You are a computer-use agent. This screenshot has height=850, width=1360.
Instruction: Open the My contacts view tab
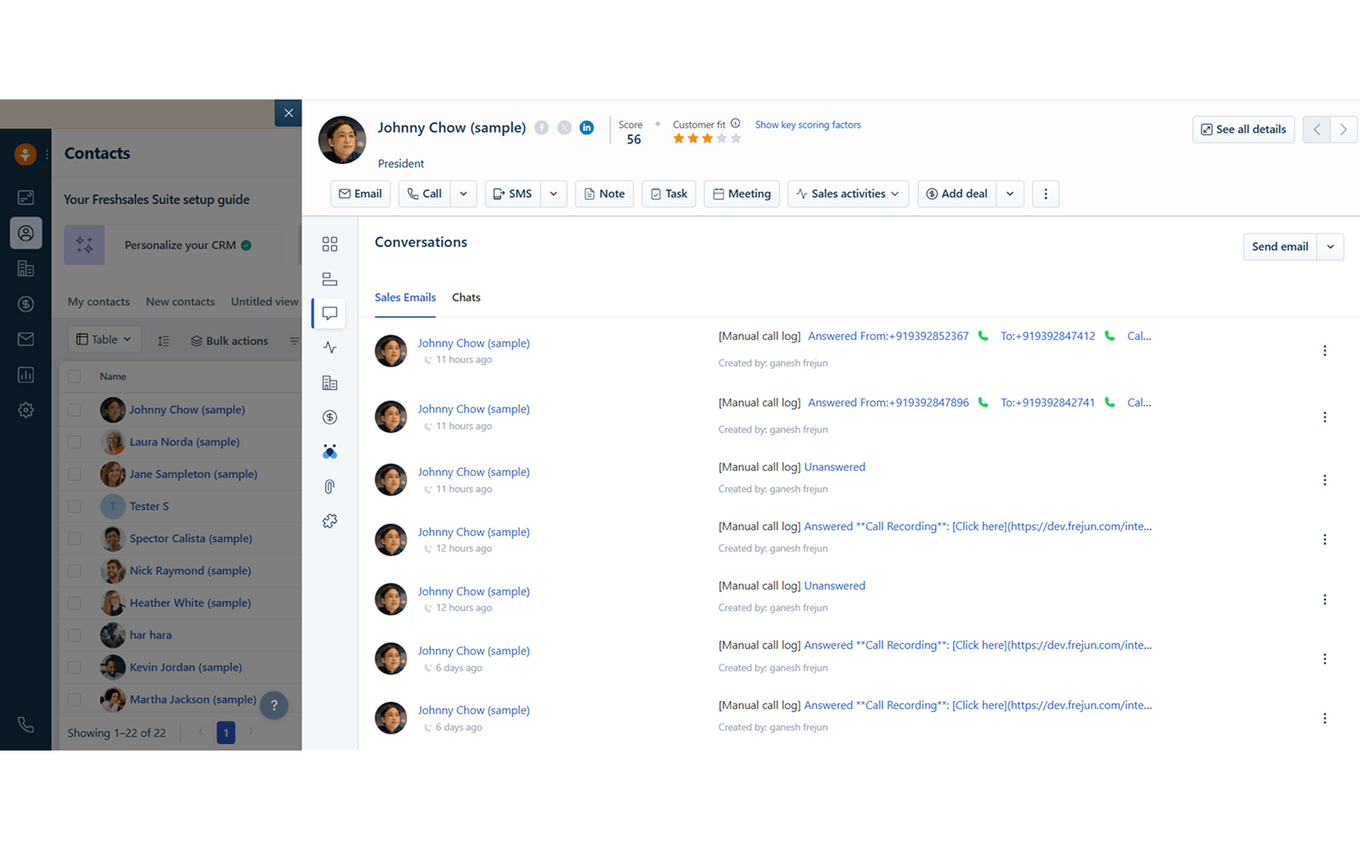[99, 302]
